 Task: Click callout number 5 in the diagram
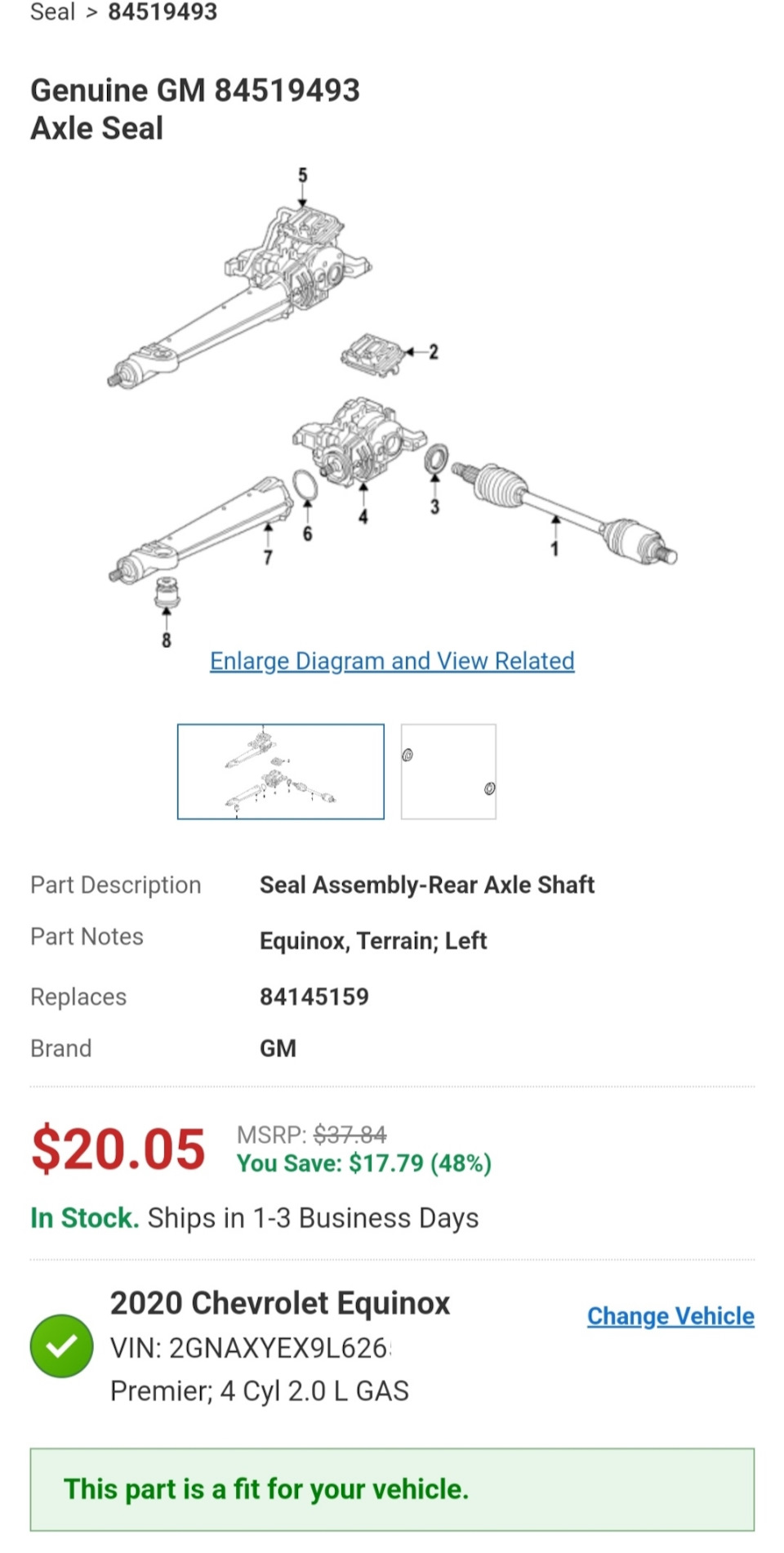click(x=302, y=176)
